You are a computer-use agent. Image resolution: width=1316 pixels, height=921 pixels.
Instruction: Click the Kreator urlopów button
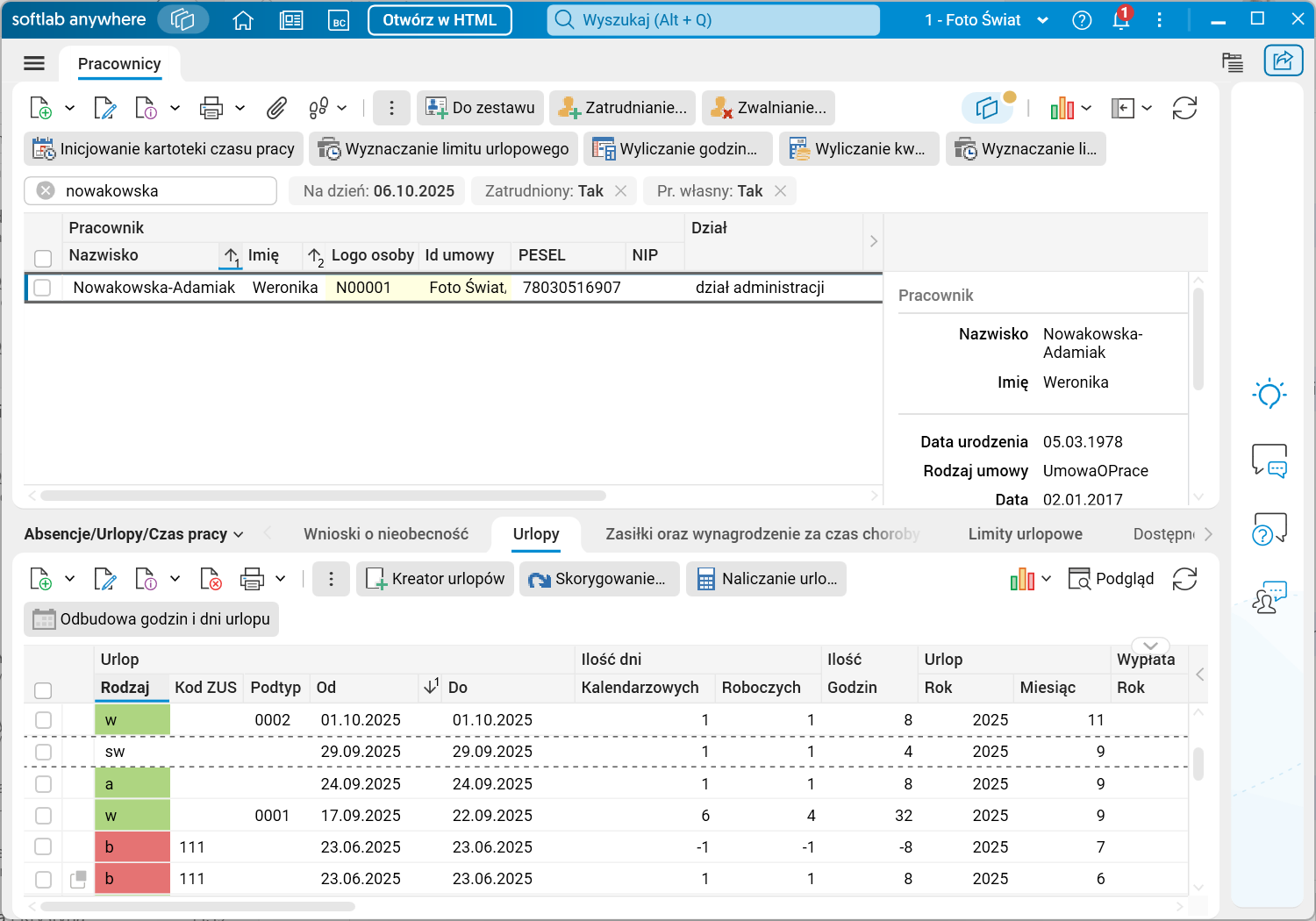coord(435,579)
